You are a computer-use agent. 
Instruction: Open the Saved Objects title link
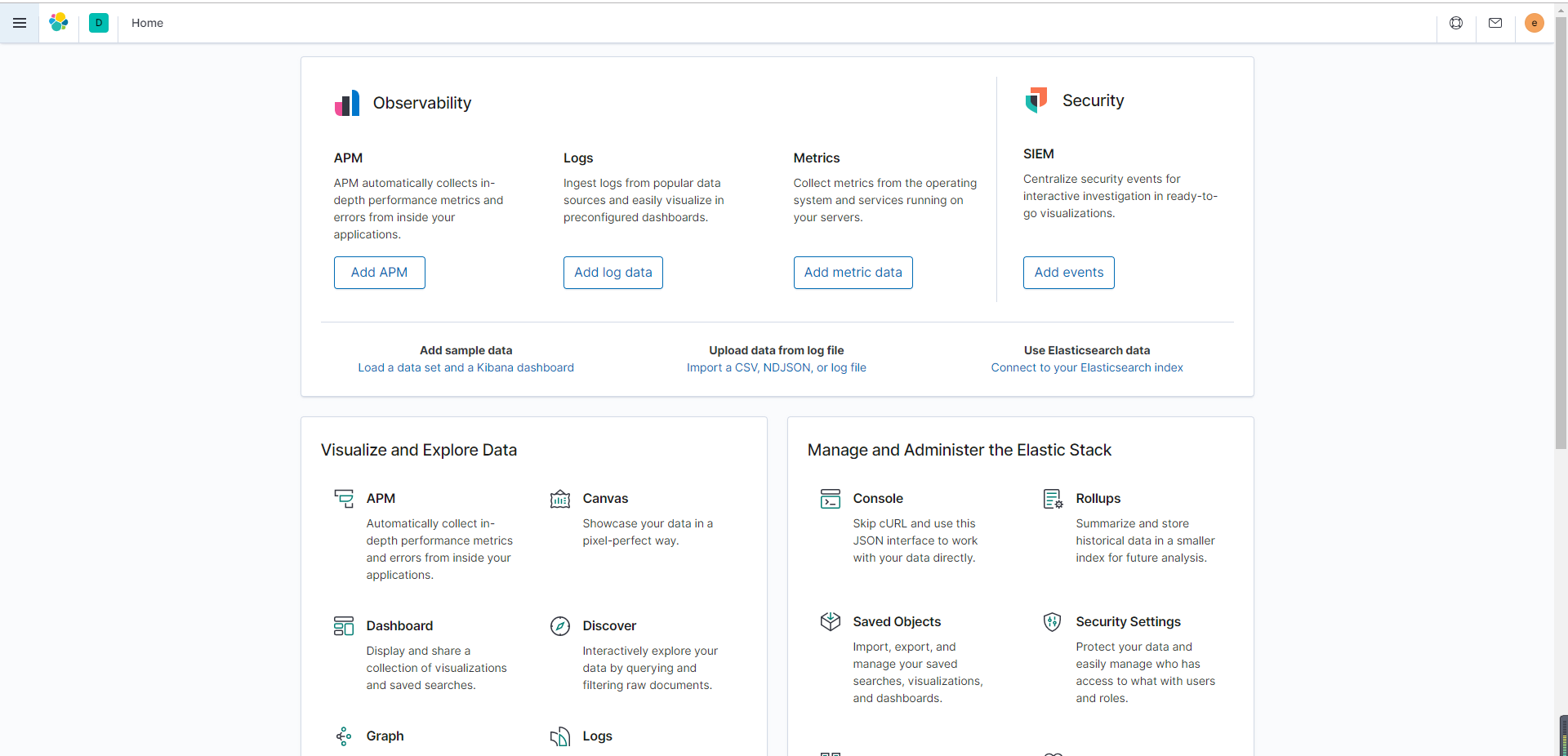tap(898, 622)
